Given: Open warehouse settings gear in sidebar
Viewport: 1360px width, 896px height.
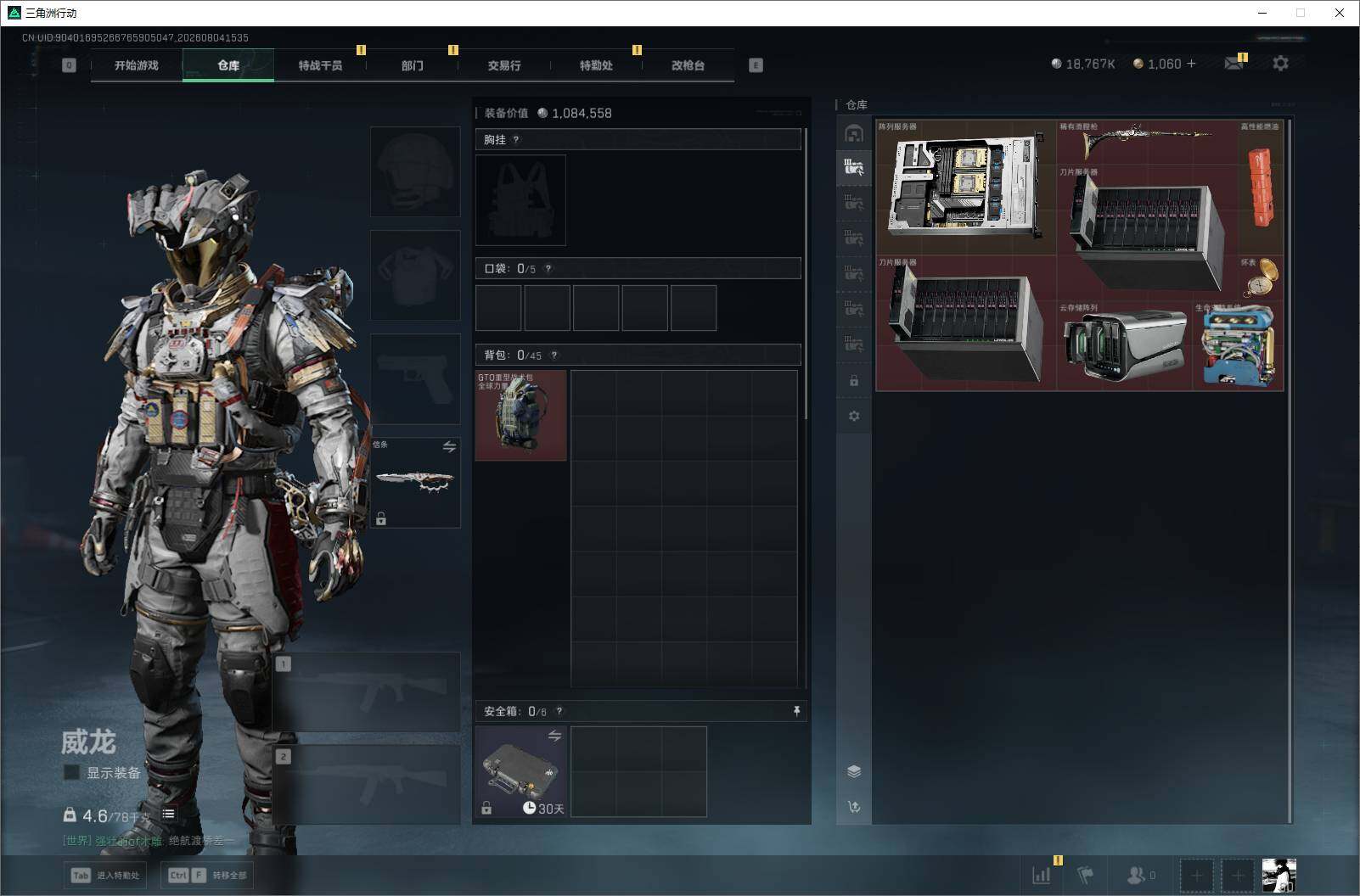Looking at the screenshot, I should pyautogui.click(x=854, y=416).
